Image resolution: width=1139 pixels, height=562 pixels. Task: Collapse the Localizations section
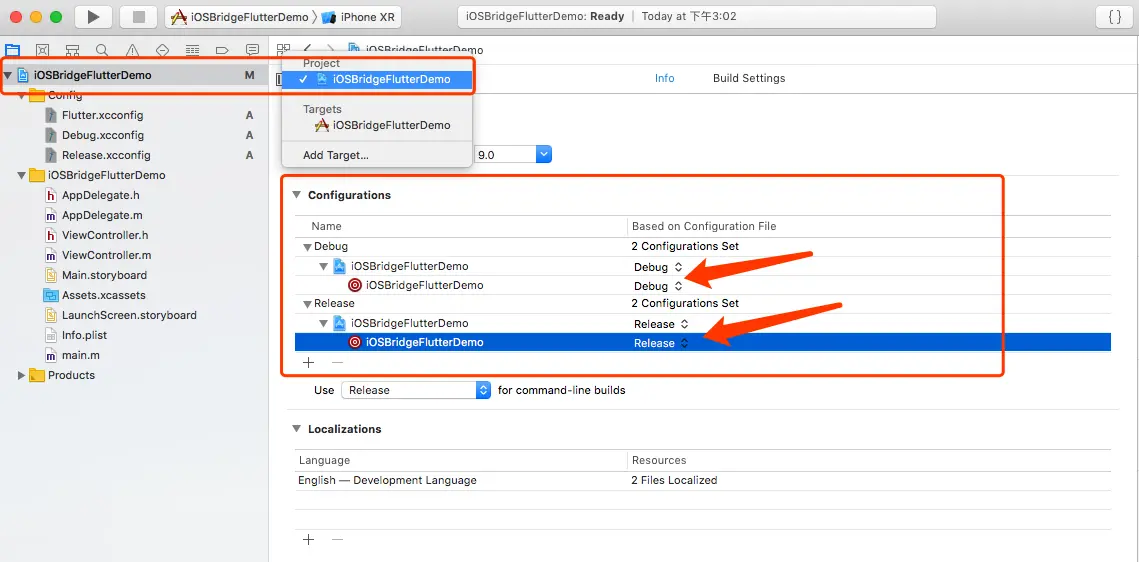296,428
